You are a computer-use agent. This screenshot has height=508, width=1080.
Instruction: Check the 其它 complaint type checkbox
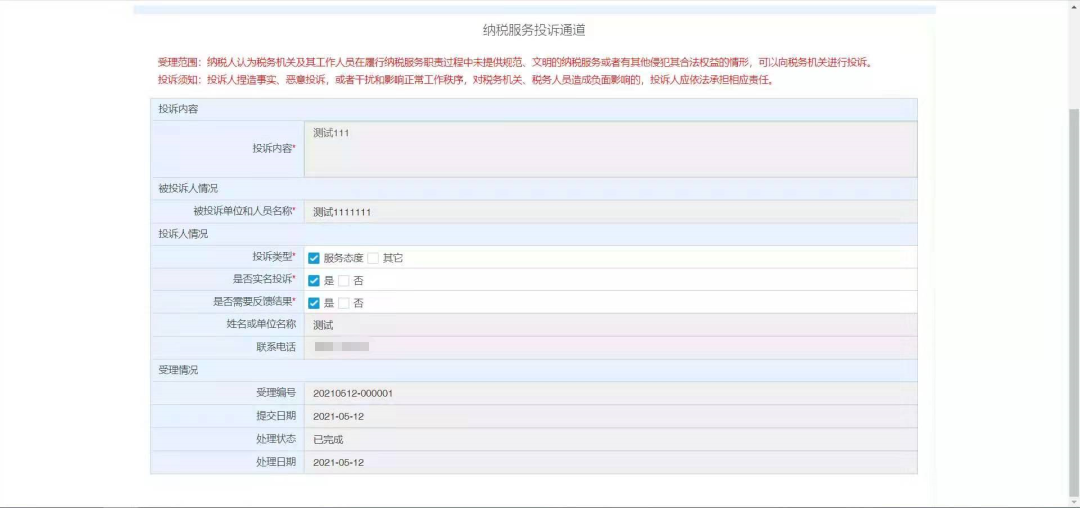[373, 258]
